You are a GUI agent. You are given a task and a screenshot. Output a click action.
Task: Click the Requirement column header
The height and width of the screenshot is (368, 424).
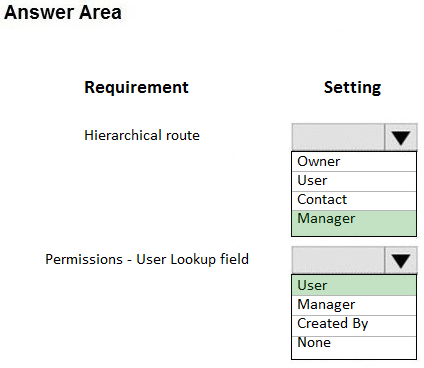point(136,88)
